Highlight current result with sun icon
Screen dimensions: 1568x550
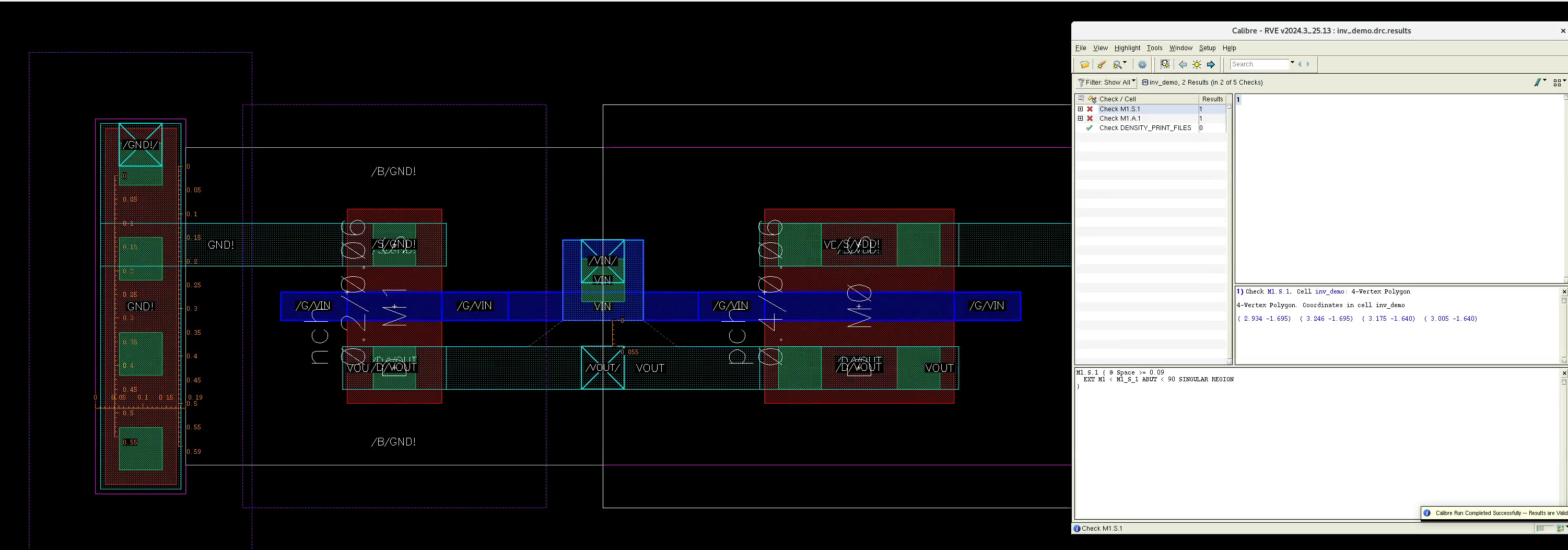point(1196,64)
